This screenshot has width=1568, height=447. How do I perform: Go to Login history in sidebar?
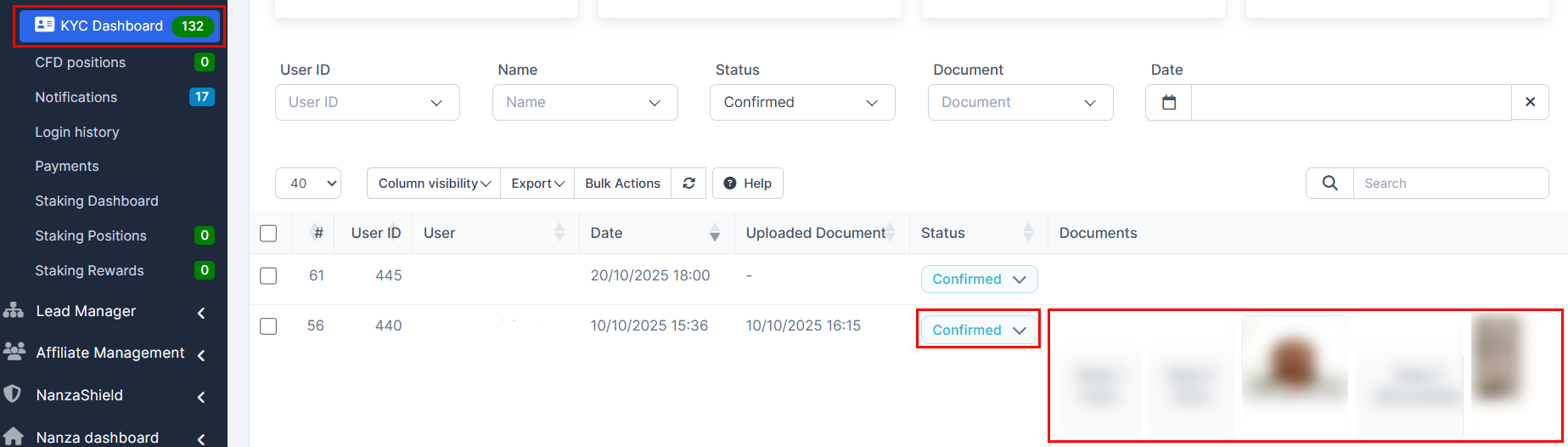point(77,132)
